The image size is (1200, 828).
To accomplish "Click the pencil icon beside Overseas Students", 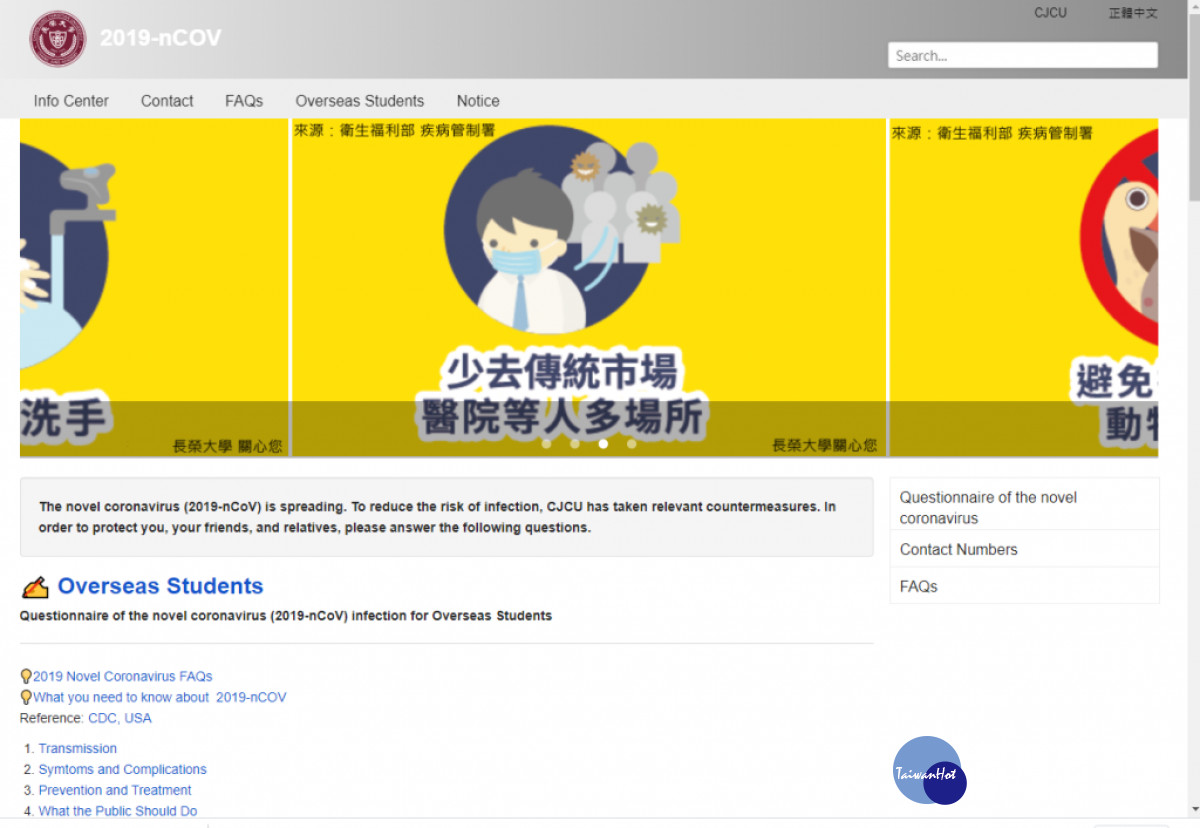I will pyautogui.click(x=35, y=587).
